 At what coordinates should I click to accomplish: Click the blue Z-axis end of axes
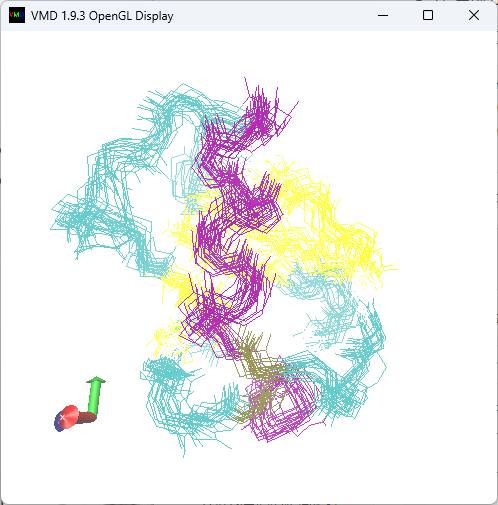(x=58, y=422)
